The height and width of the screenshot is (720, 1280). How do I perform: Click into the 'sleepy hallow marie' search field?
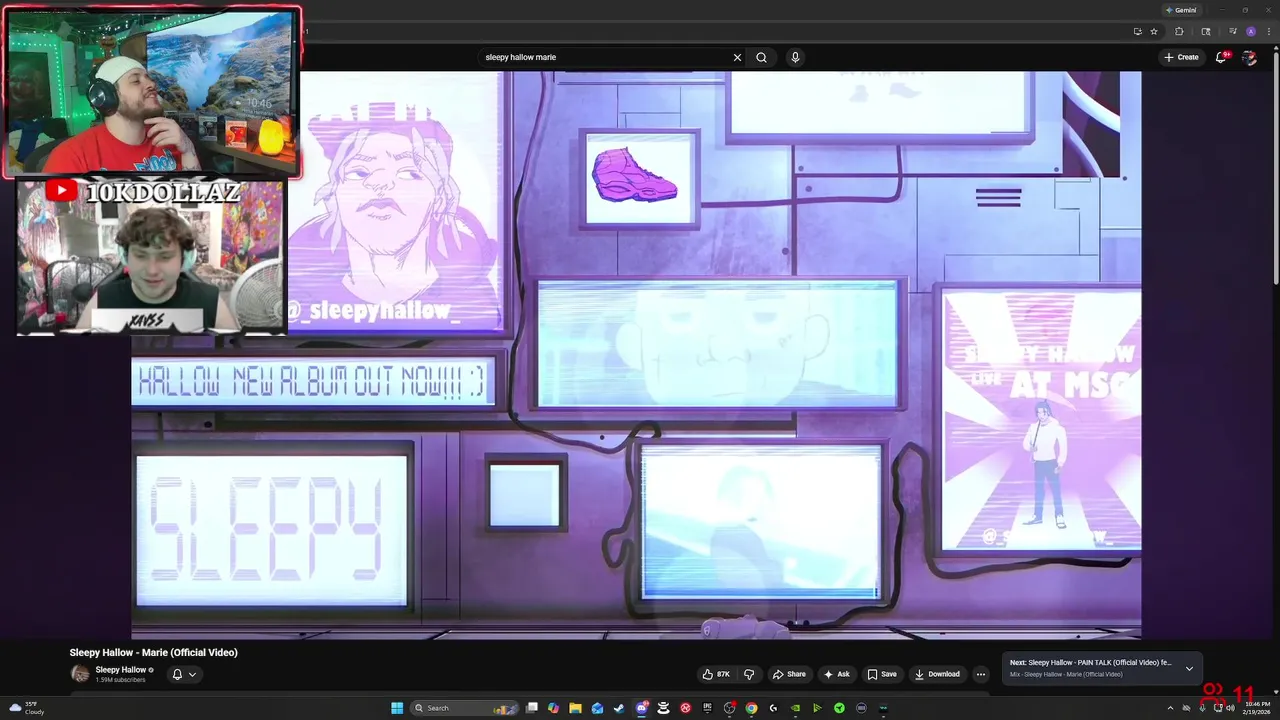click(605, 57)
